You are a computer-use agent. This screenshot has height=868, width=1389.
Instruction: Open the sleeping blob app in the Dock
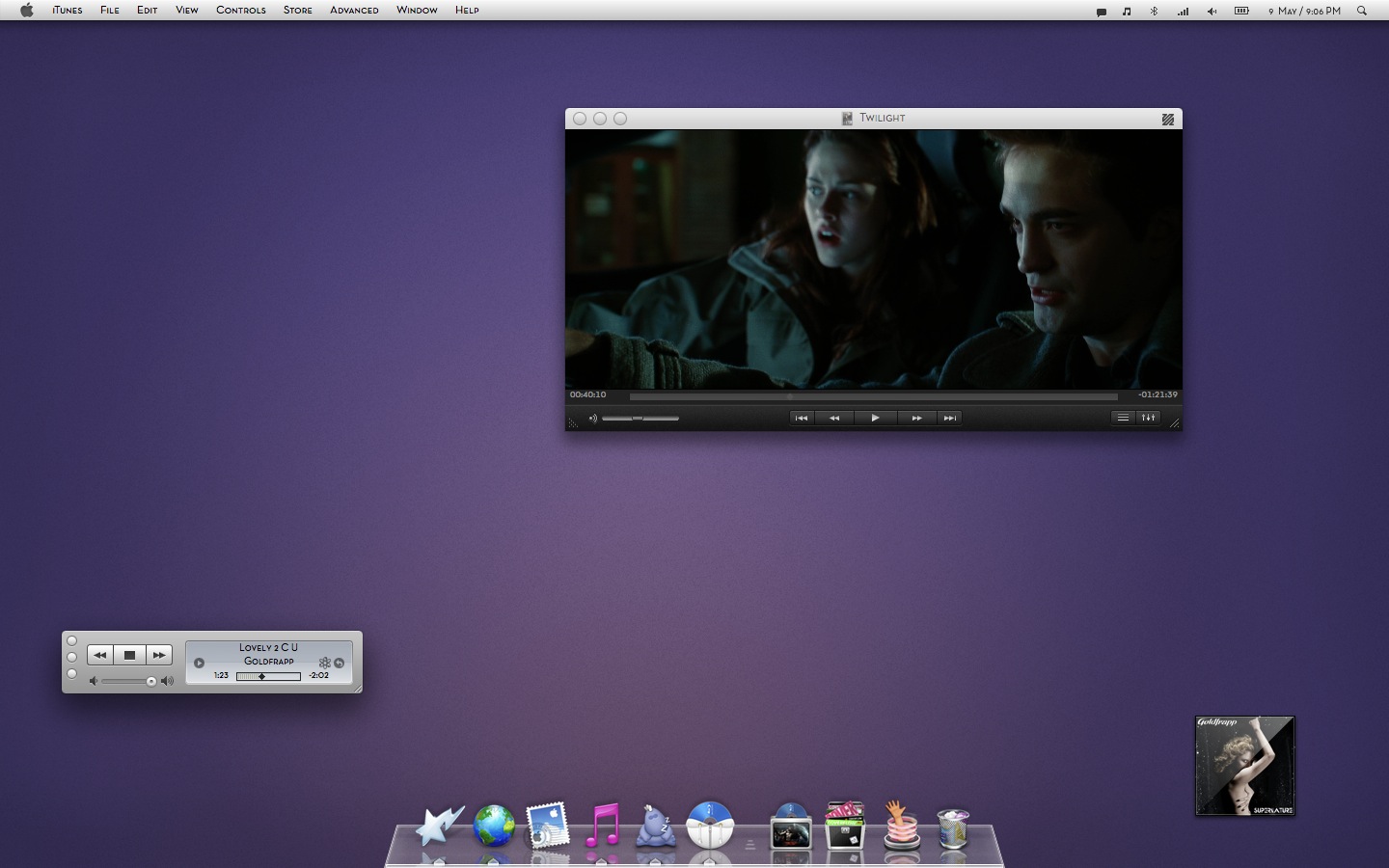point(656,827)
